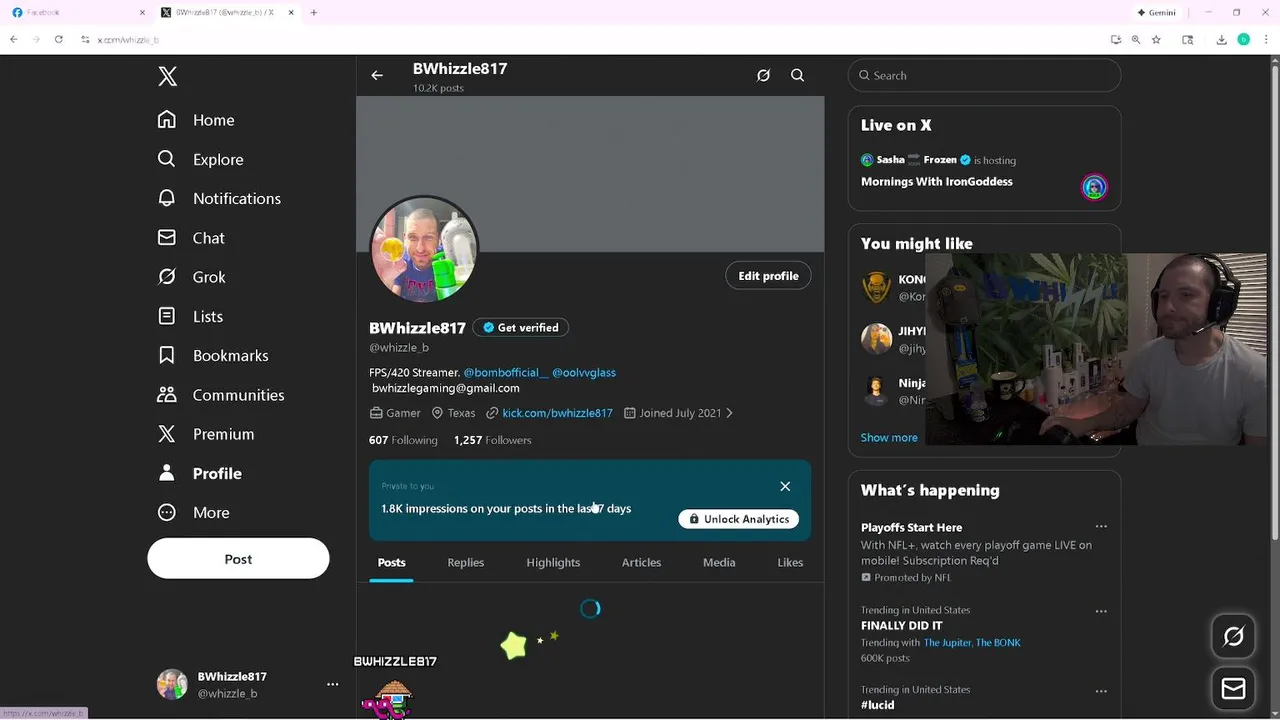Open Chat from the sidebar
1280x720 pixels.
pos(191,238)
